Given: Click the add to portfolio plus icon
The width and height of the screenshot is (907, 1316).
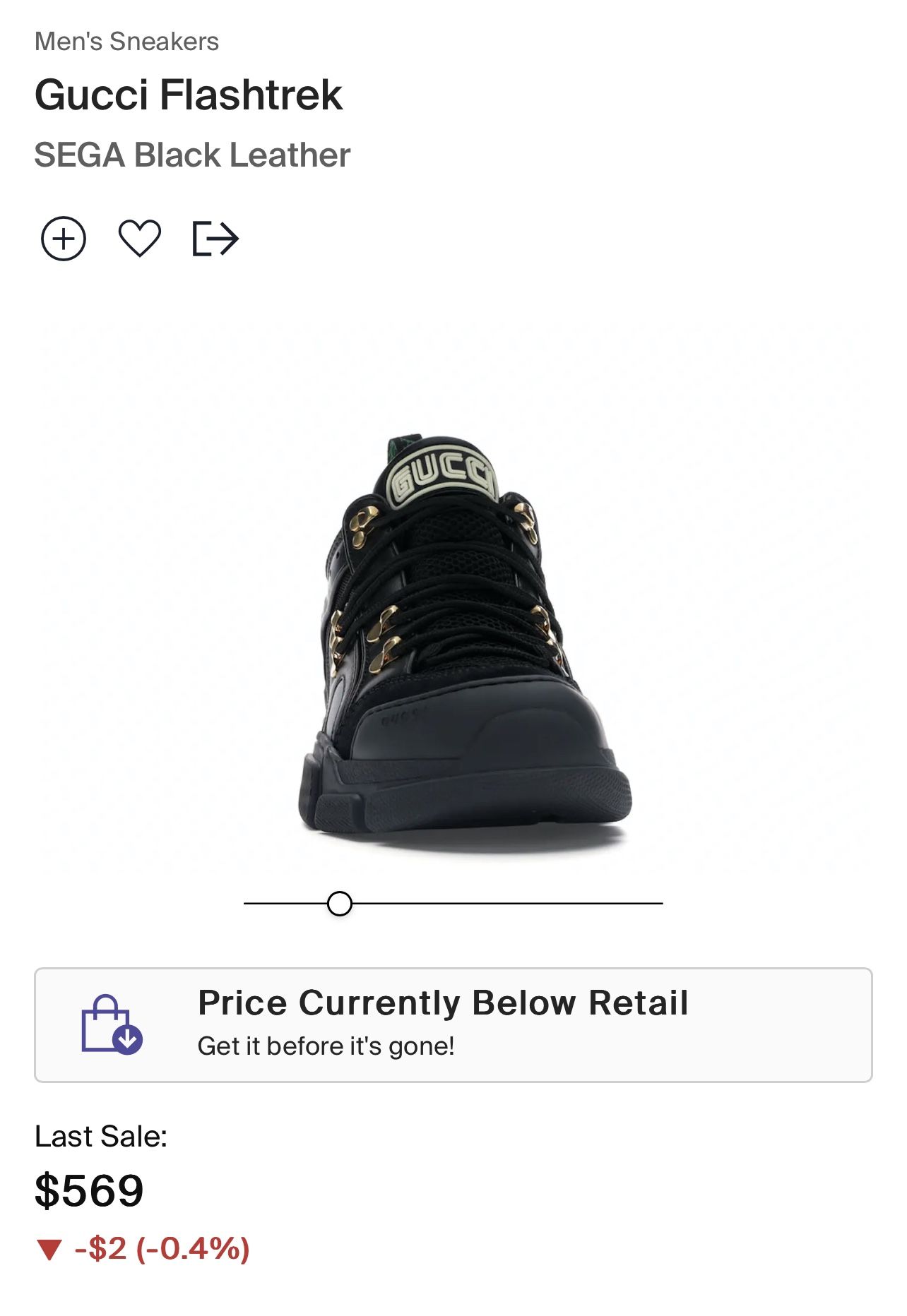Looking at the screenshot, I should pyautogui.click(x=64, y=239).
